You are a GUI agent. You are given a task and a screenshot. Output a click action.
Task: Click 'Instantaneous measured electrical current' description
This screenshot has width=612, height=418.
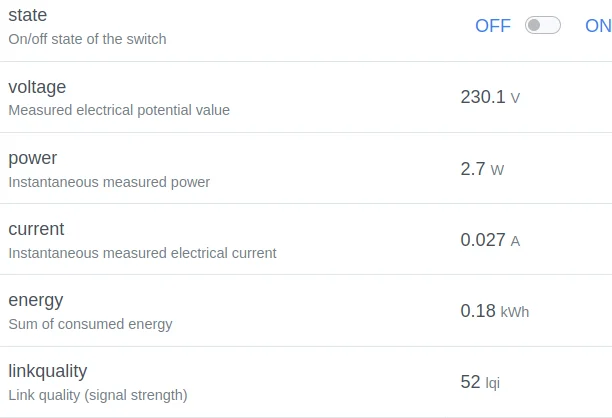[x=142, y=253]
